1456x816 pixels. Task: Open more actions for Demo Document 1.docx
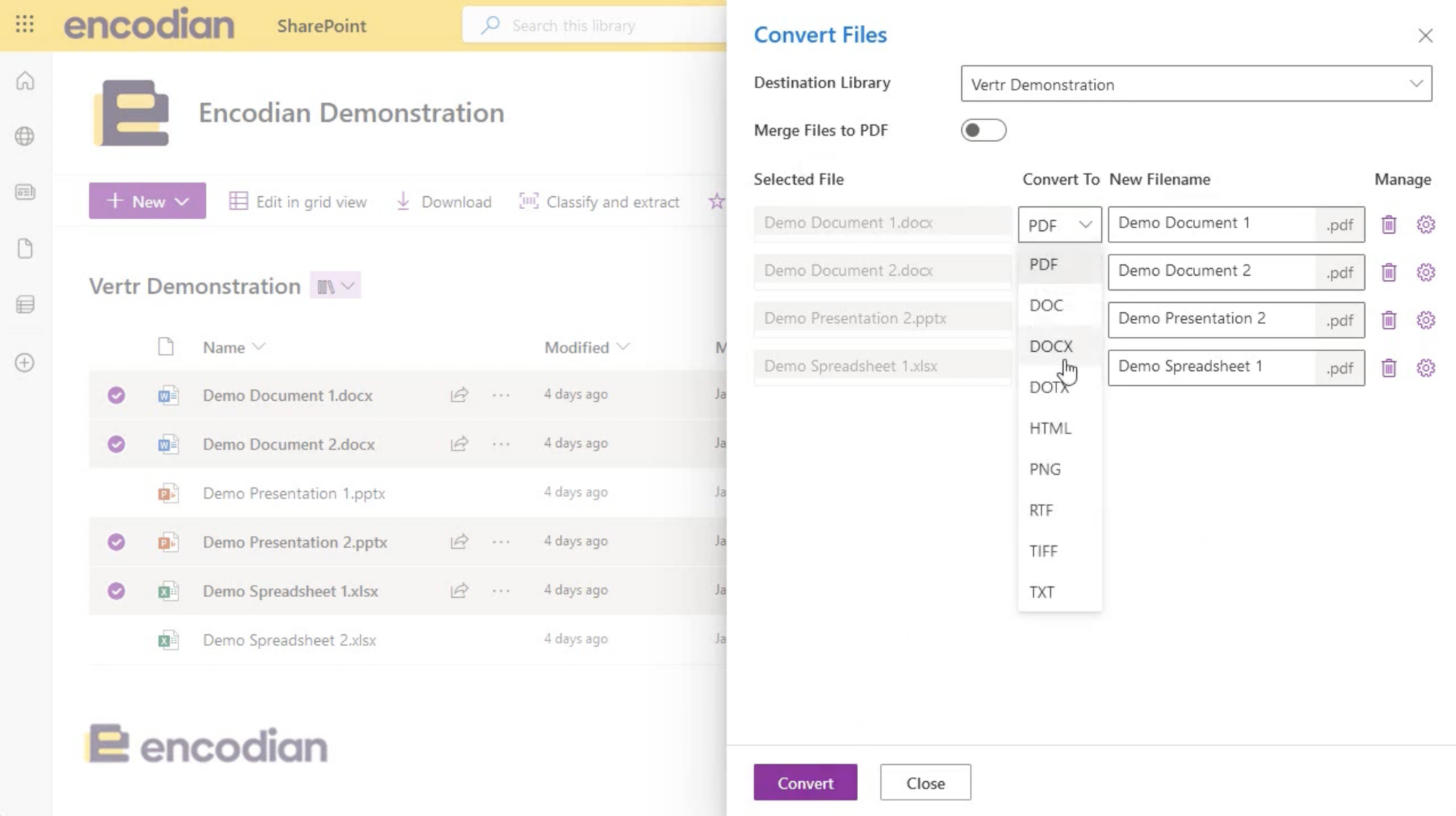pos(501,394)
